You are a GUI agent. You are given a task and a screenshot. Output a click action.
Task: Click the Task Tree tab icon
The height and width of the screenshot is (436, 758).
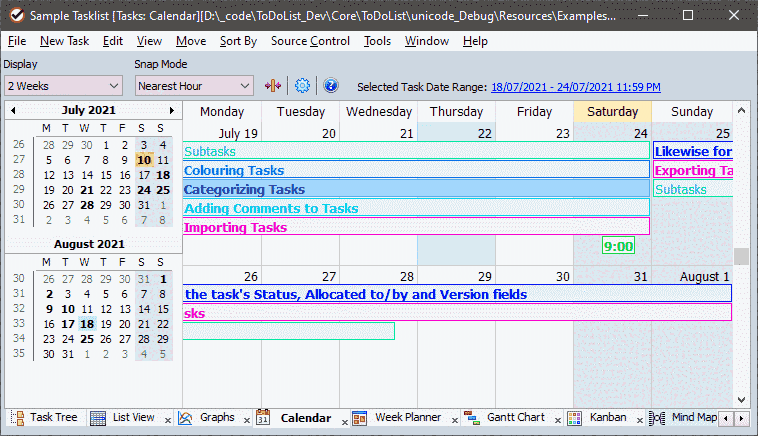pos(17,418)
